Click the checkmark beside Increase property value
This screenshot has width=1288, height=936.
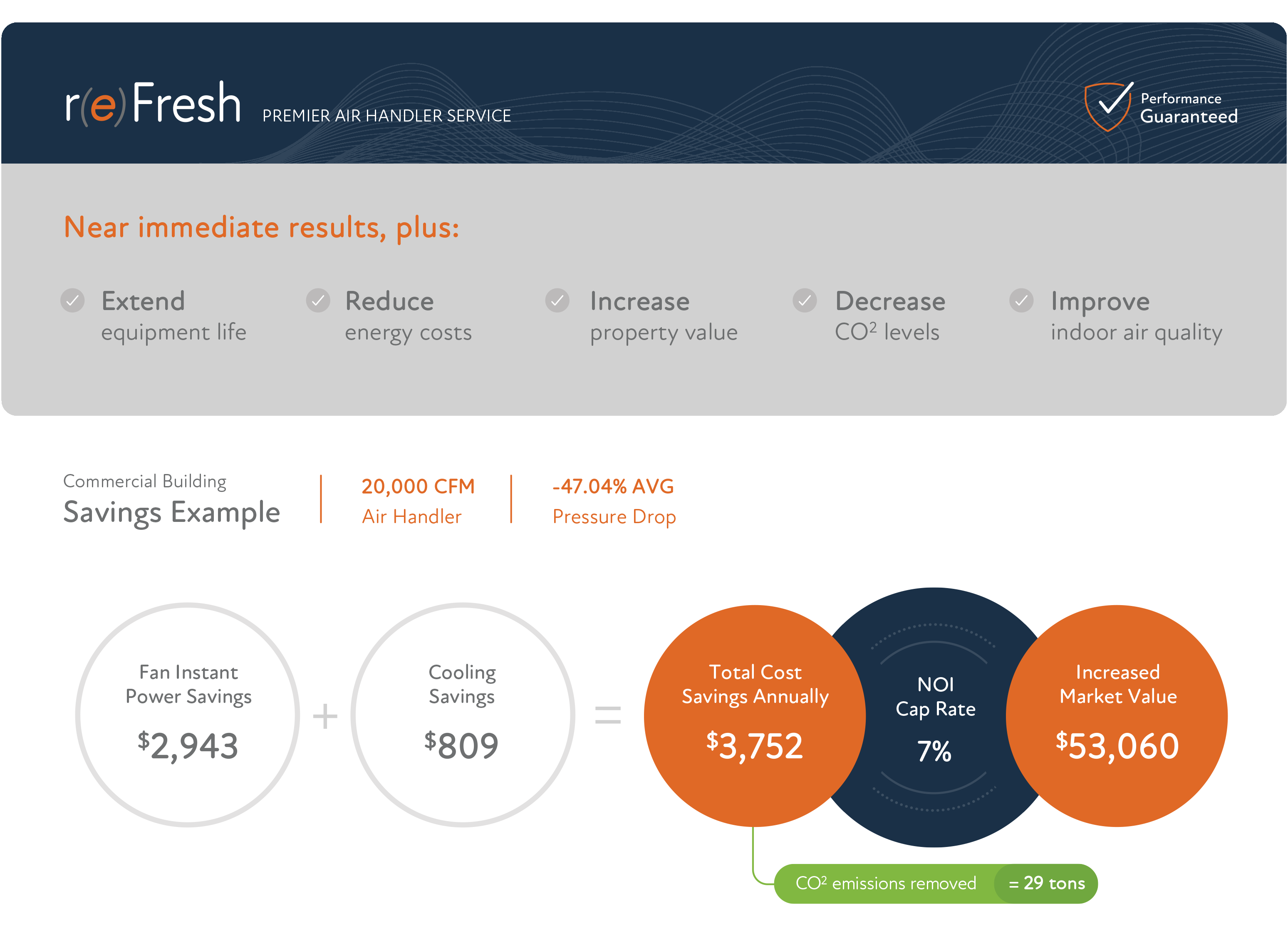pos(557,300)
